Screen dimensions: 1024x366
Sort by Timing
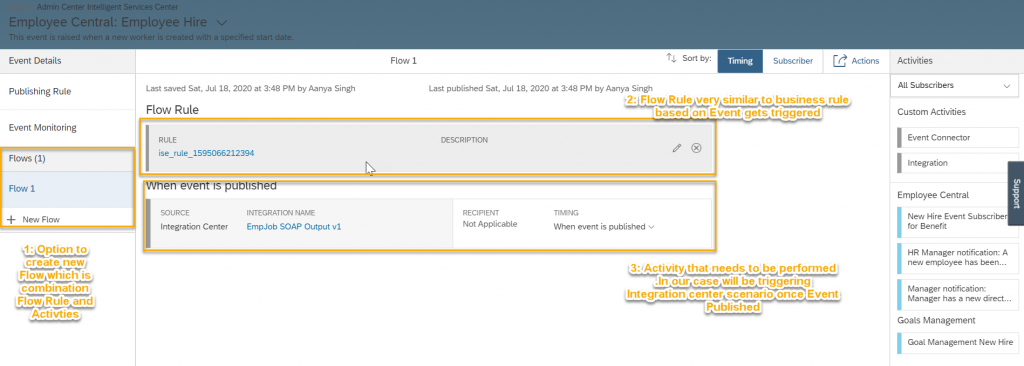(740, 61)
